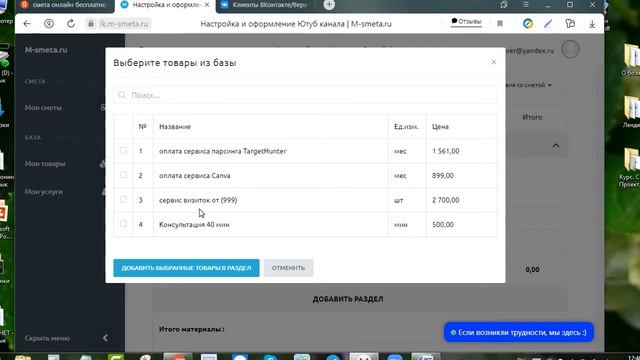Click the Цена column header
The height and width of the screenshot is (360, 640).
click(x=440, y=127)
